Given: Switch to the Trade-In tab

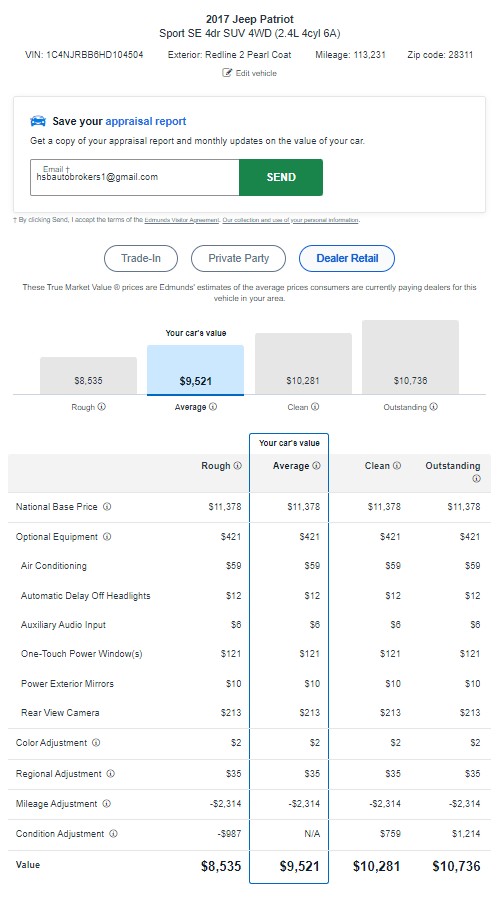Looking at the screenshot, I should [x=141, y=259].
